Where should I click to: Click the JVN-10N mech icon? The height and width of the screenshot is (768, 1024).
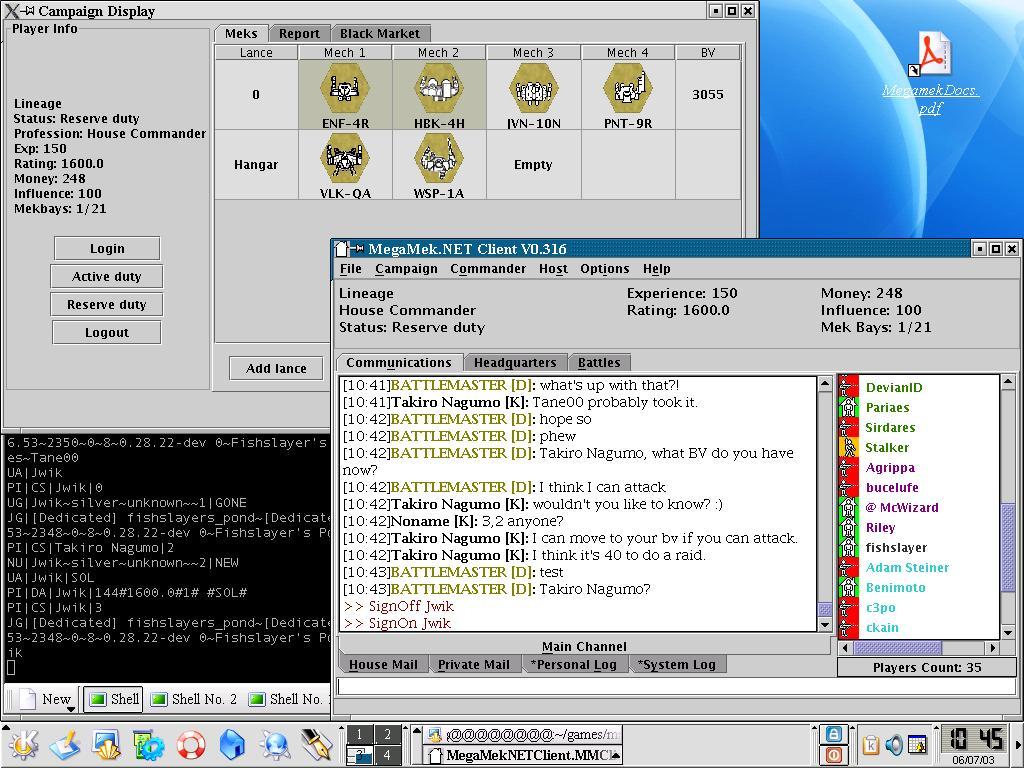[x=533, y=90]
